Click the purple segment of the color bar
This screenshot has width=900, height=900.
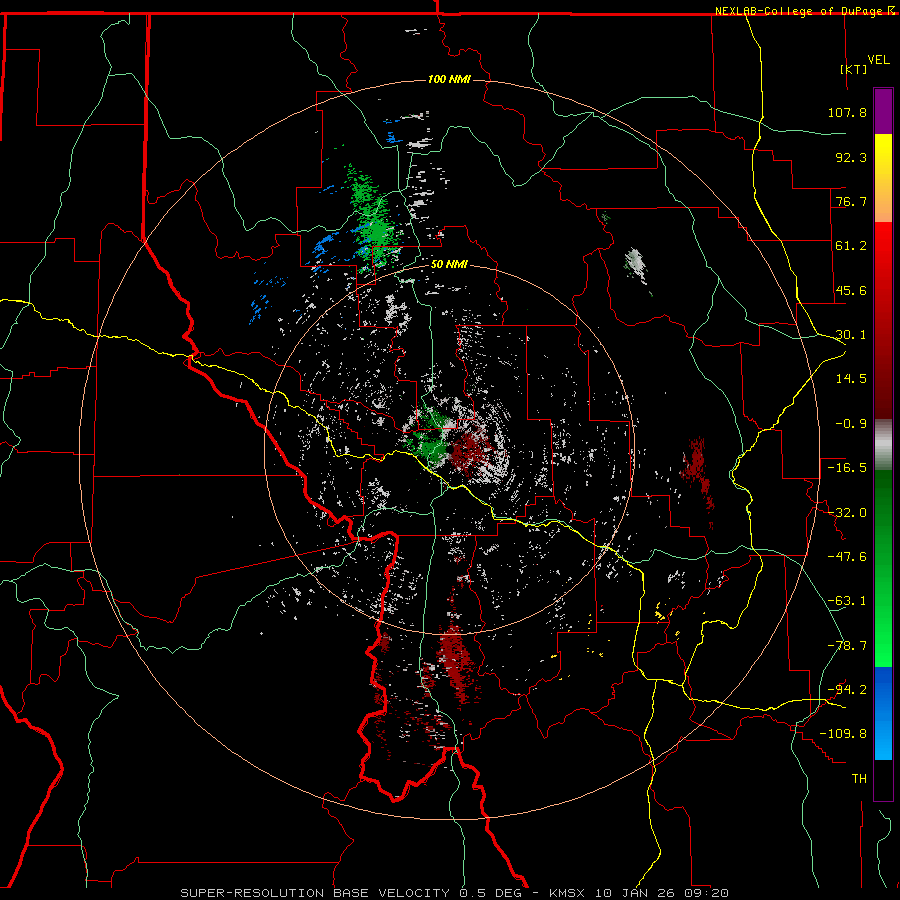click(883, 111)
